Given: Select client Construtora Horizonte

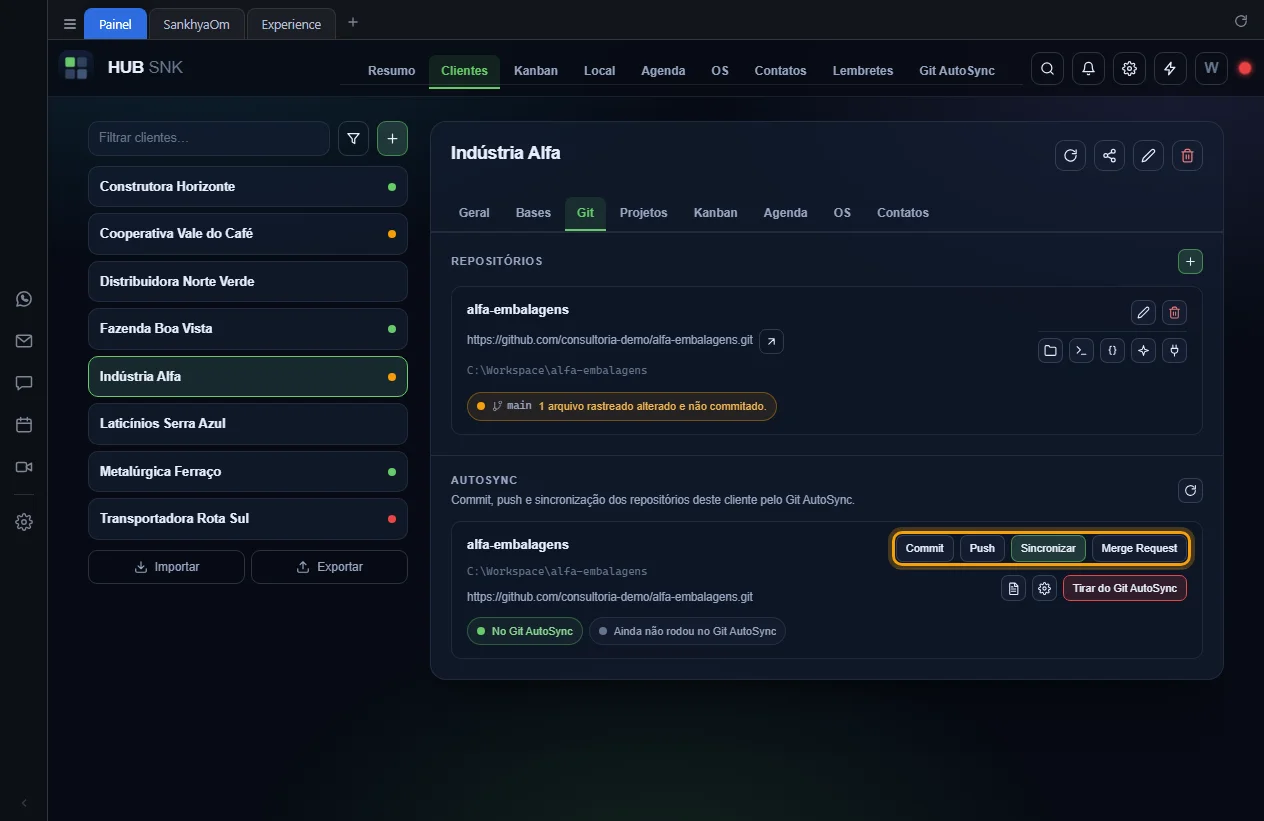Looking at the screenshot, I should click(x=248, y=187).
